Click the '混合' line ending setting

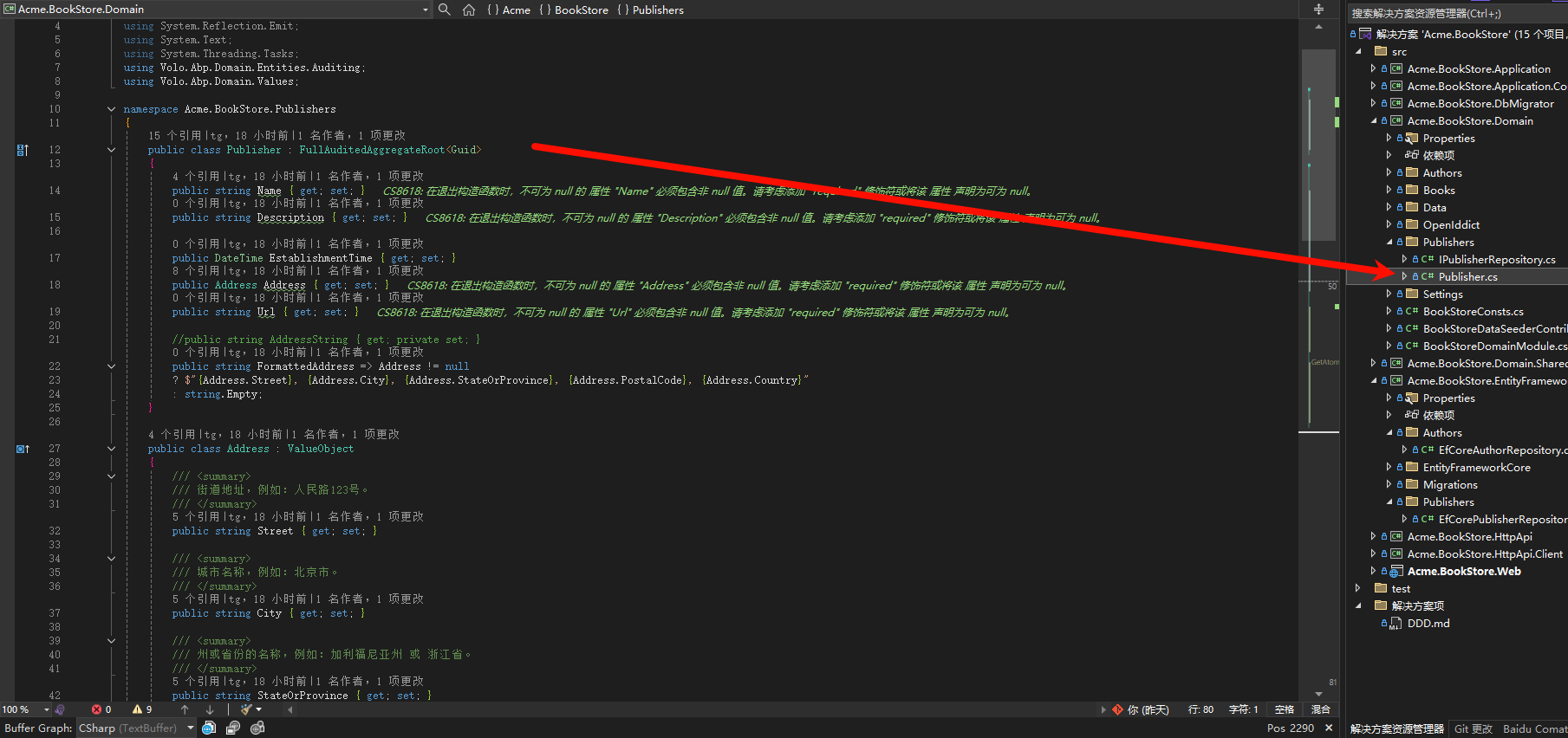1320,709
